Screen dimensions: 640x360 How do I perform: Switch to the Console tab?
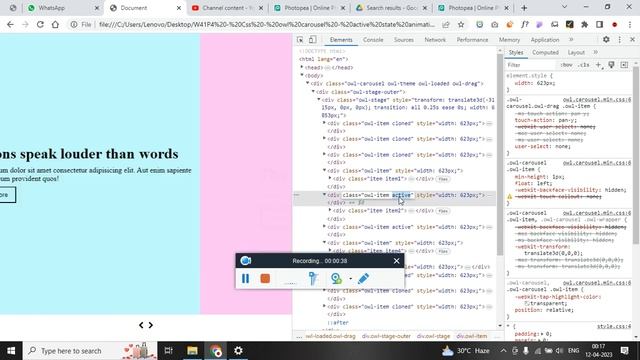pos(373,40)
